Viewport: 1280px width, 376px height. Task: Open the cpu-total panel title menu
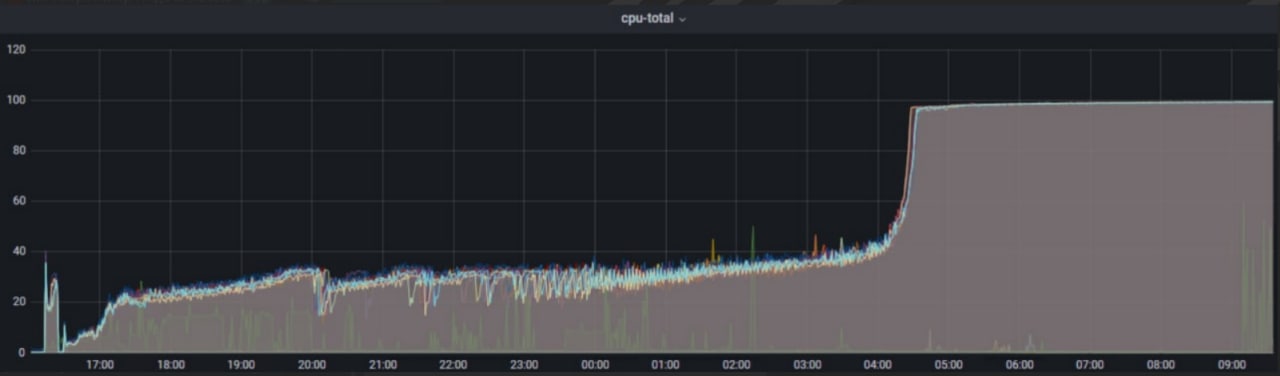tap(654, 19)
